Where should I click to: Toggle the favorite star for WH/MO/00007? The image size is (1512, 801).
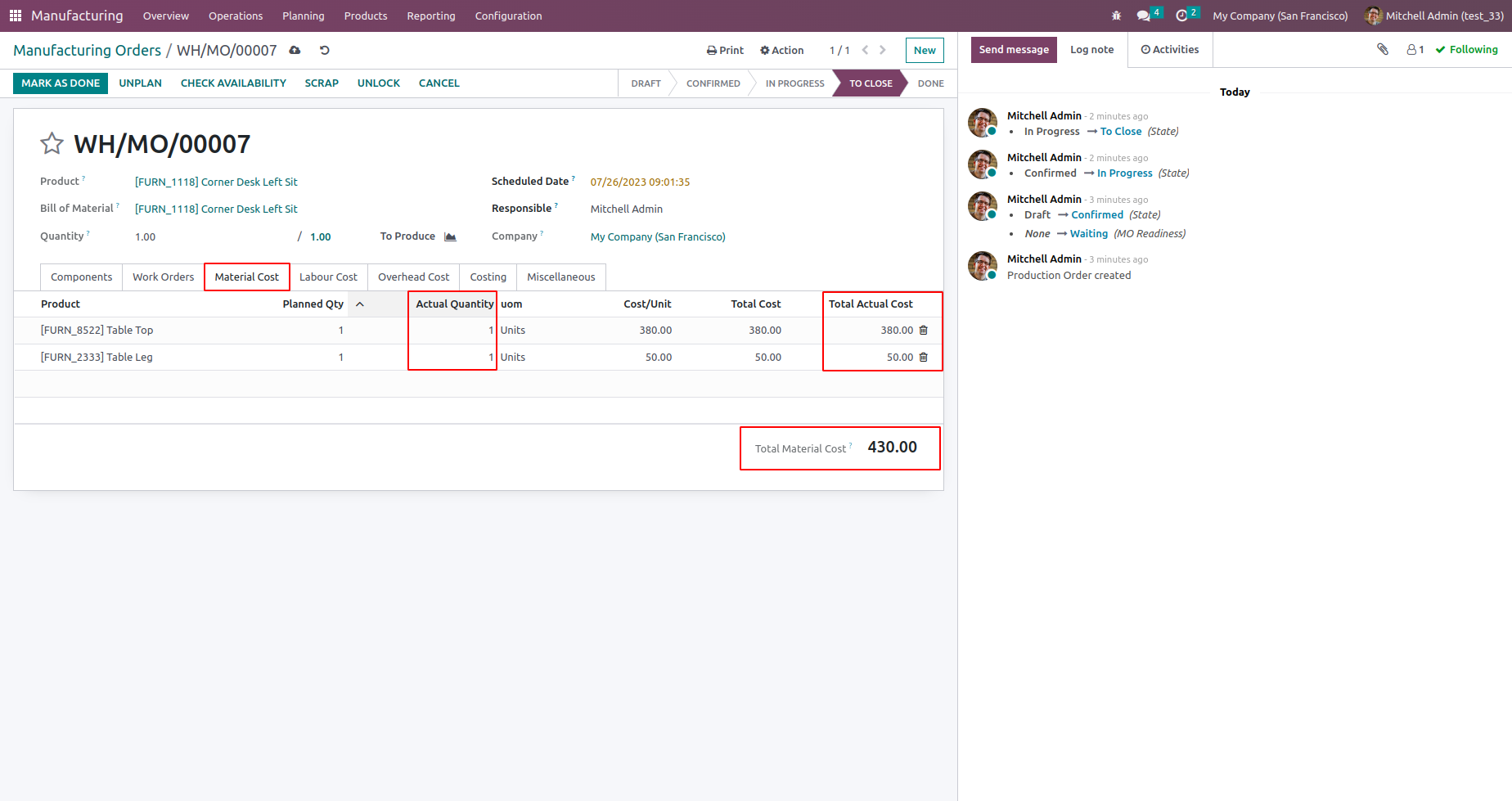pyautogui.click(x=52, y=144)
